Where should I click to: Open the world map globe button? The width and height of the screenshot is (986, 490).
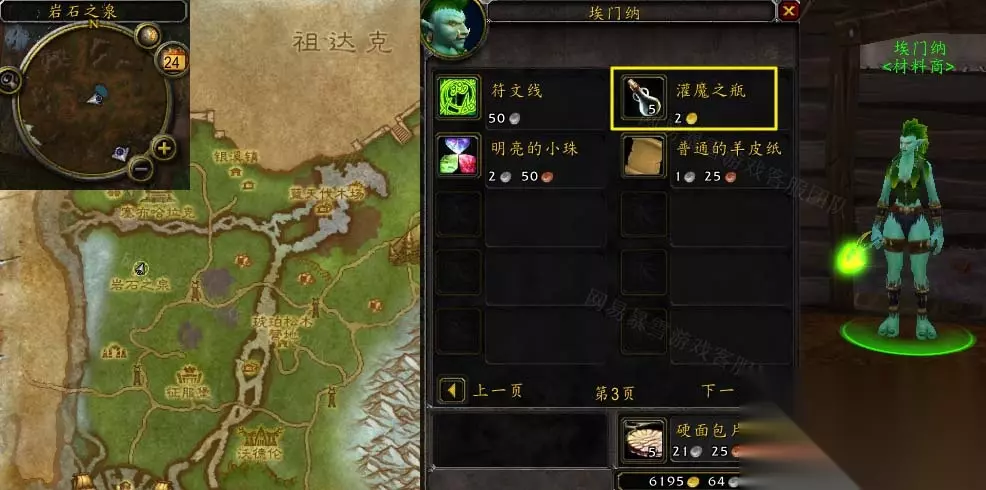click(148, 36)
